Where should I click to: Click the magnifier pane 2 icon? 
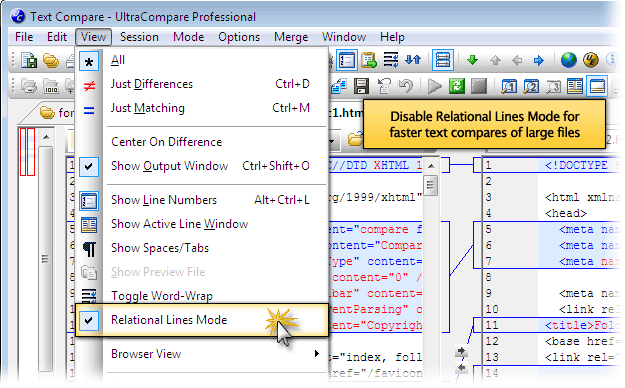coord(531,86)
